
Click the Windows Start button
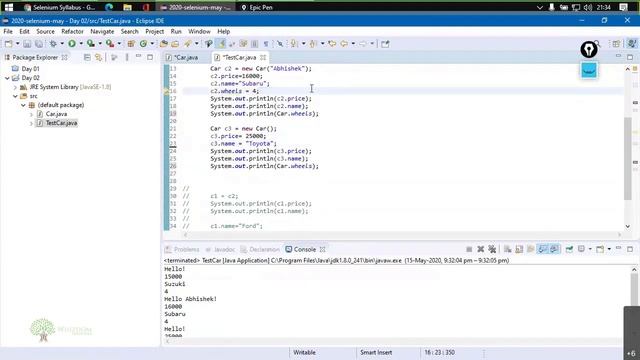9,7
